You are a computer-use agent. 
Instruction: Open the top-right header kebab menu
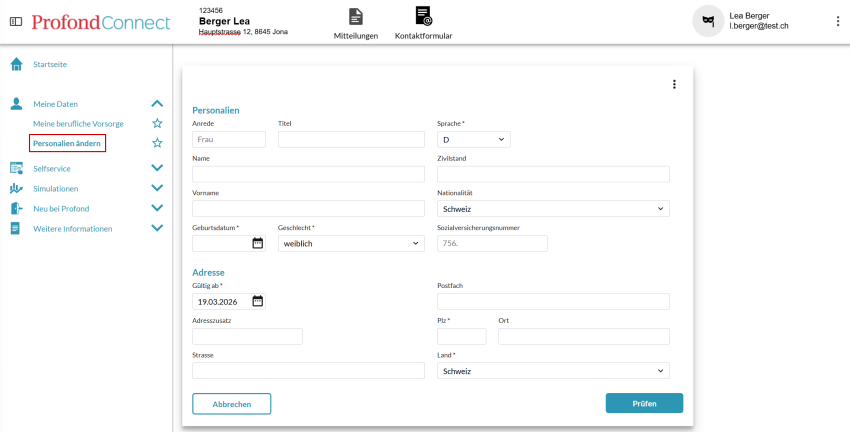coord(838,21)
